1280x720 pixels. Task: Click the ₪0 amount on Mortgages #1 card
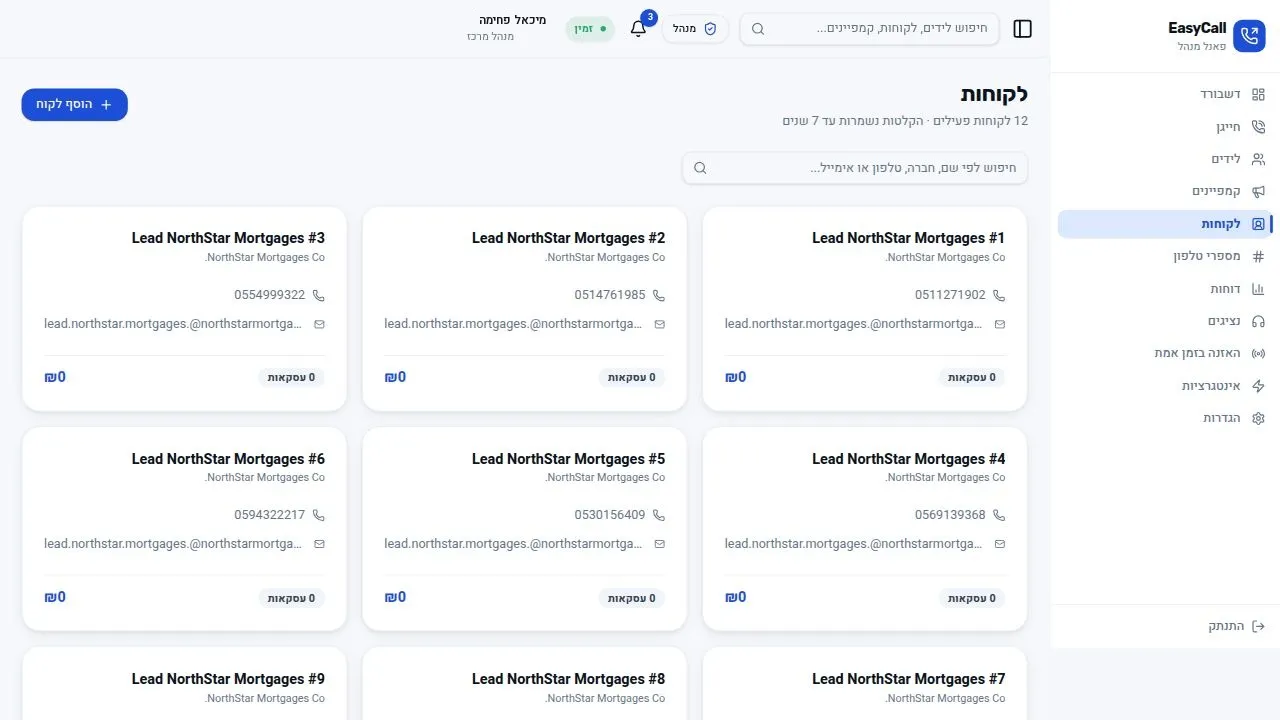[x=735, y=377]
